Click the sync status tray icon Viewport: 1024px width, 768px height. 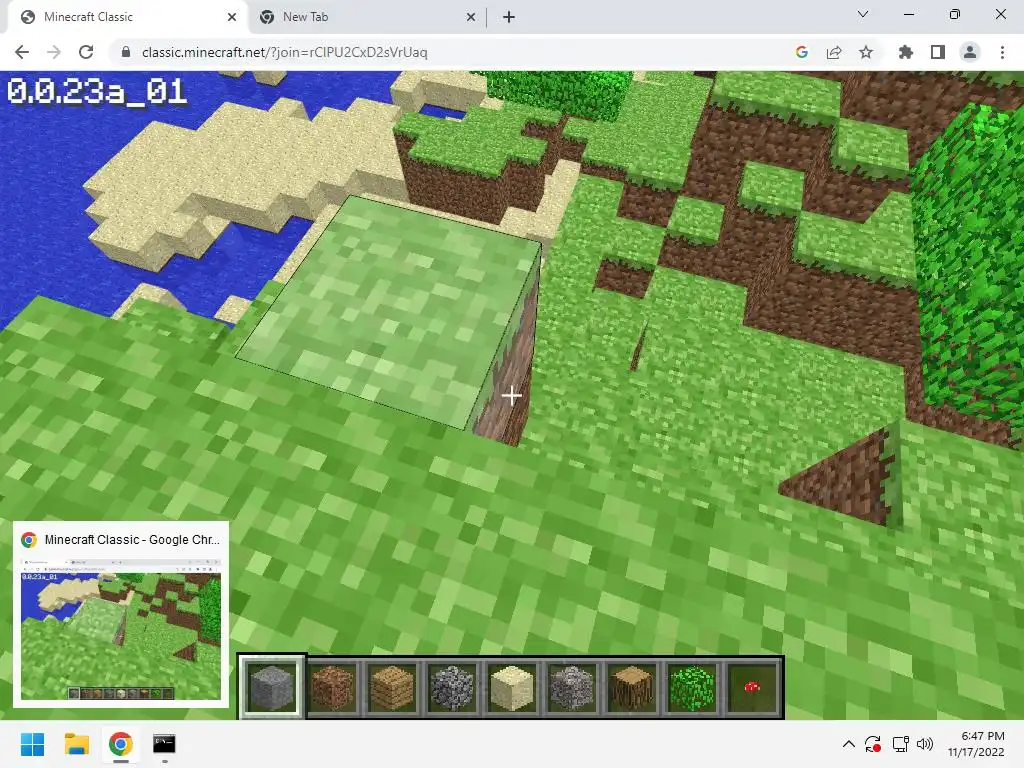[x=873, y=744]
